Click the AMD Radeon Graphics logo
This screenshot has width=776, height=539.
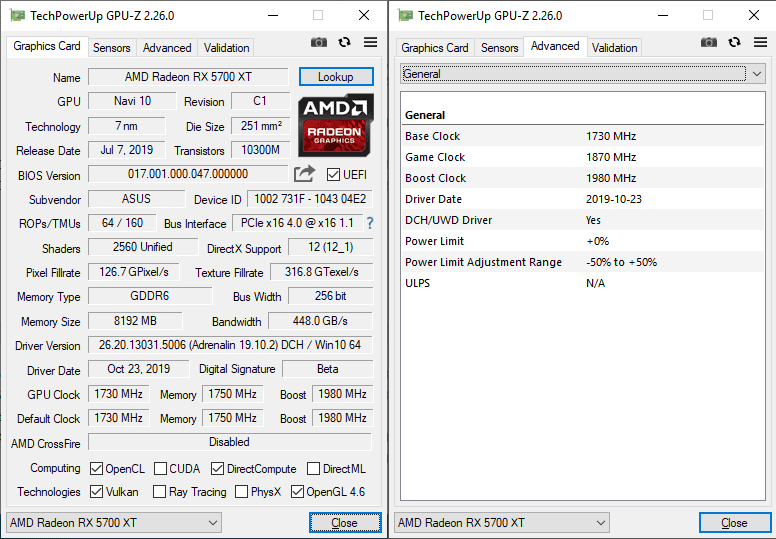tap(336, 125)
